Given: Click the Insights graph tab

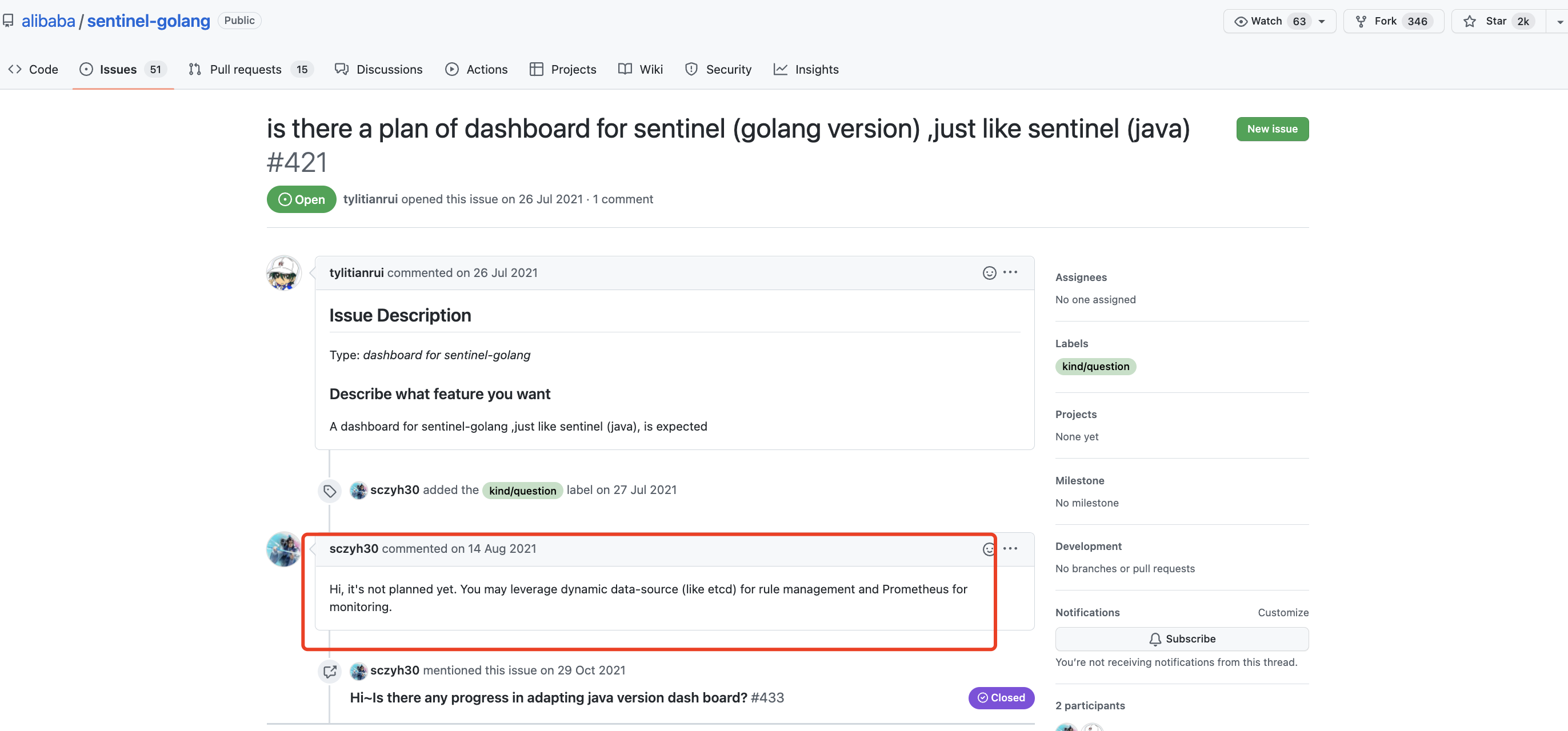Looking at the screenshot, I should coord(805,69).
